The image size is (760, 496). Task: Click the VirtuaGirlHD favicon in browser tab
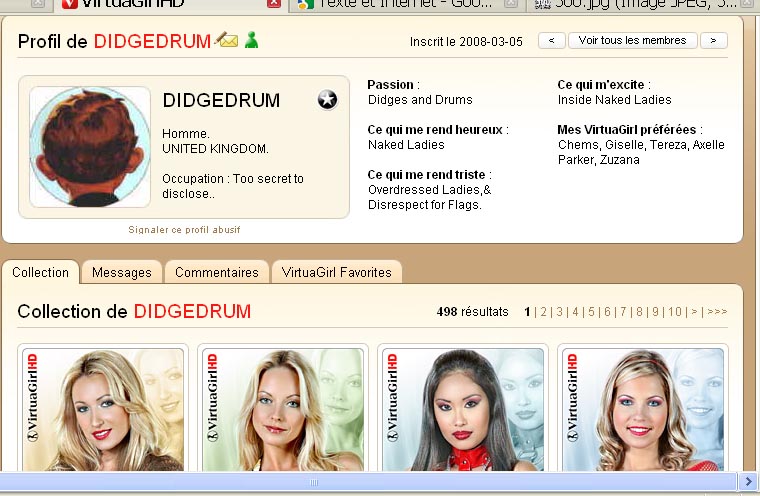pyautogui.click(x=70, y=4)
